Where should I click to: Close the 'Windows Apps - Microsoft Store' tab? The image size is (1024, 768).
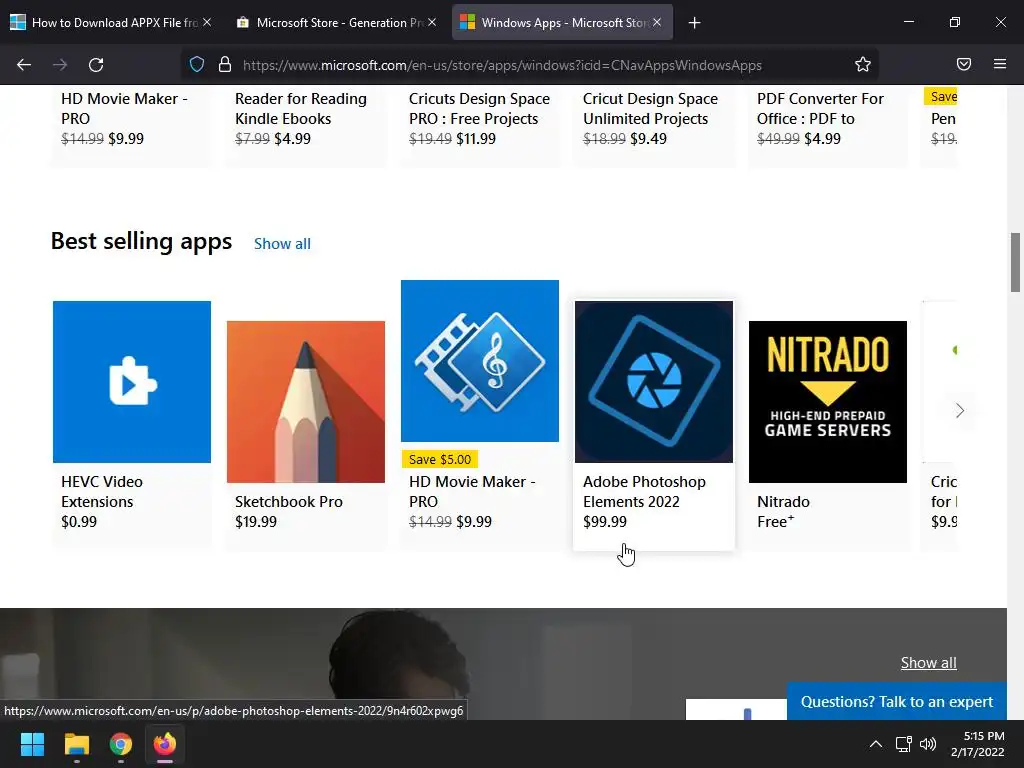[657, 22]
